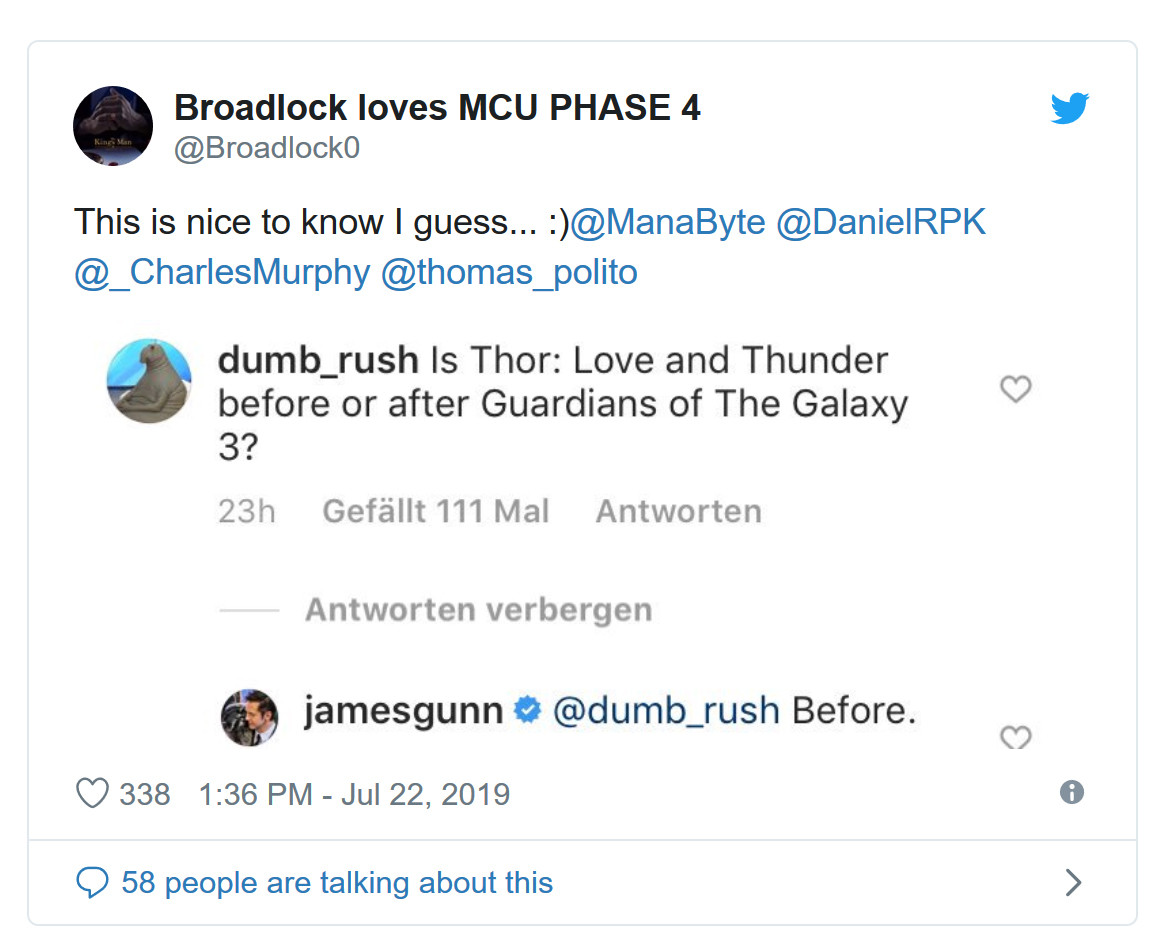Click the Twitter bird logo
The height and width of the screenshot is (941, 1159).
[x=1069, y=108]
